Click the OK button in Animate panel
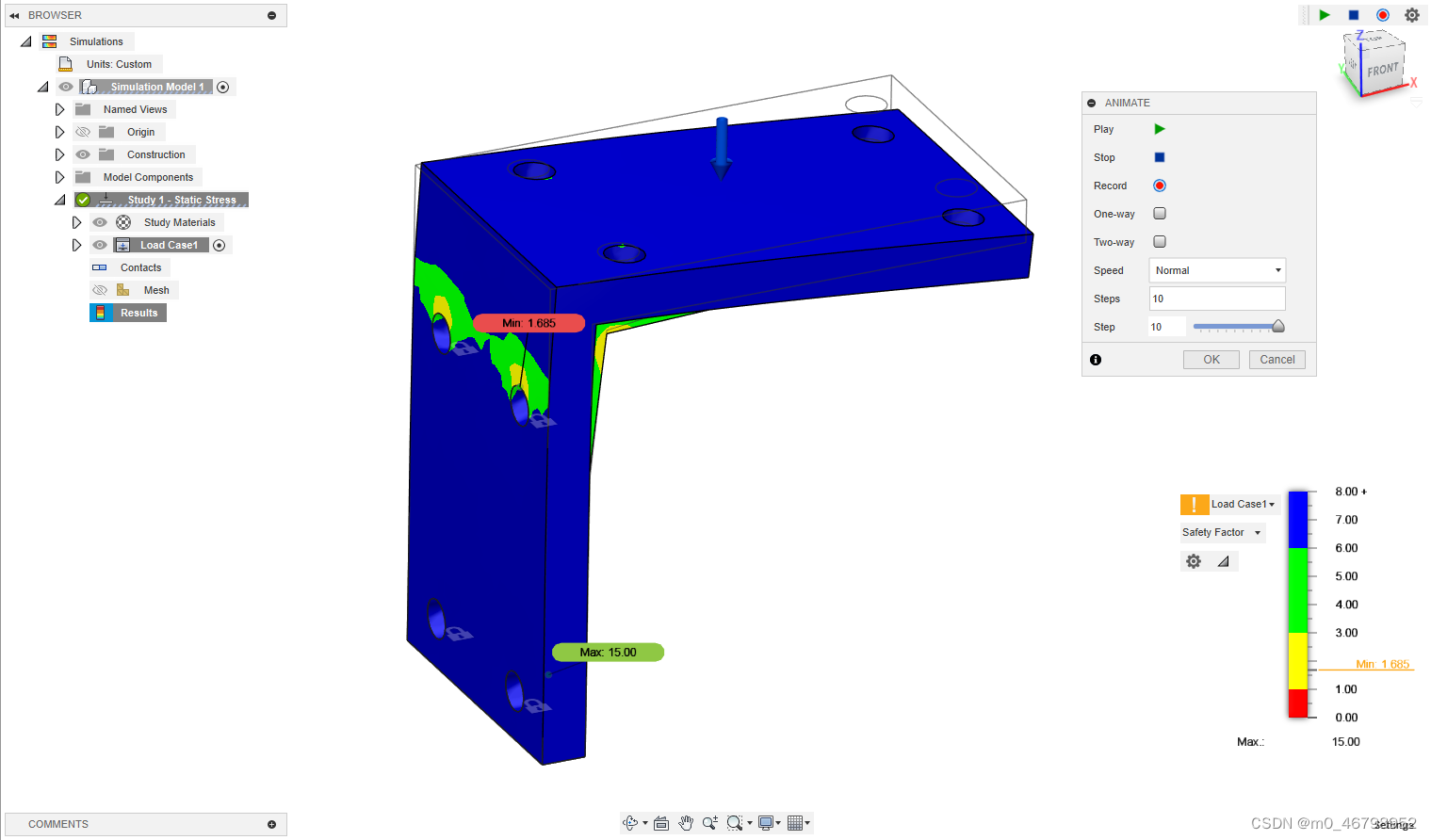 (x=1211, y=359)
